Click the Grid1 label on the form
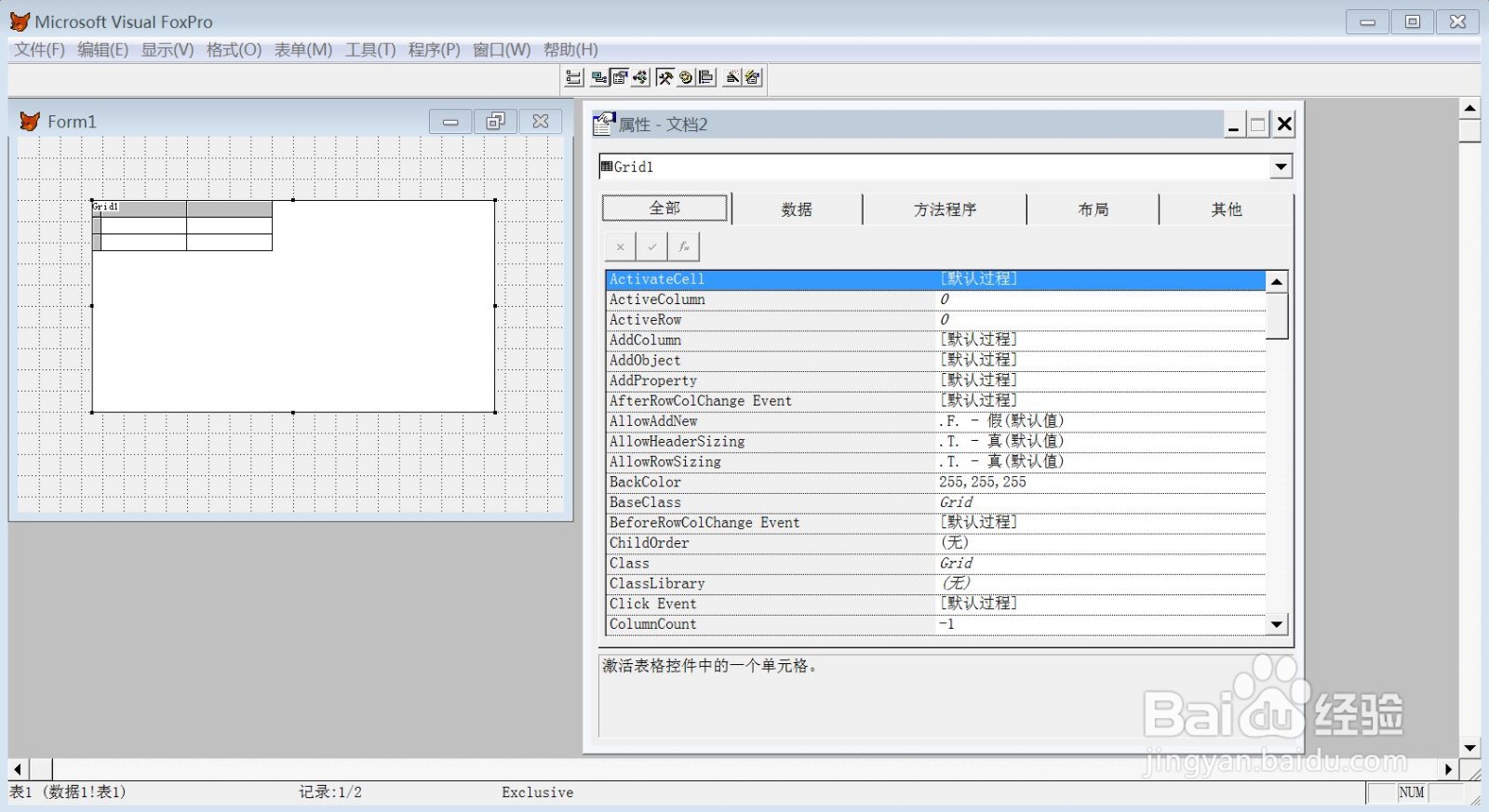 (x=105, y=206)
